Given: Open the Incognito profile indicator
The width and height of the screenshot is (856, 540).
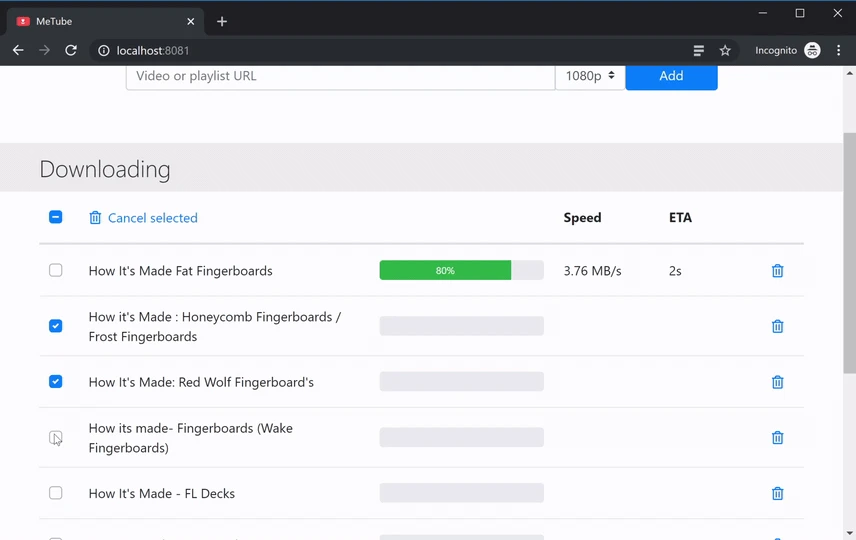Looking at the screenshot, I should (x=787, y=51).
